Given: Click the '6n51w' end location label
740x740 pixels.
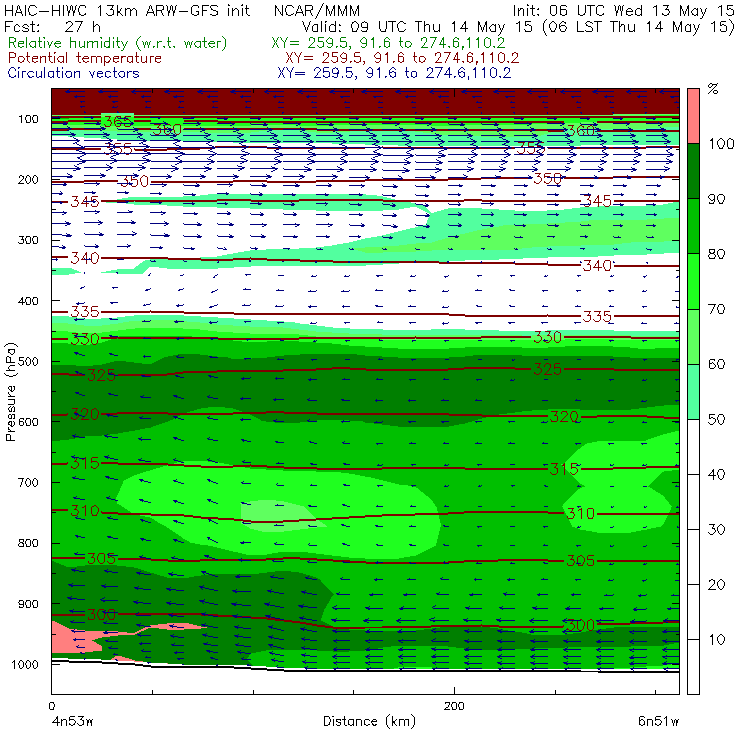Looking at the screenshot, I should (658, 722).
